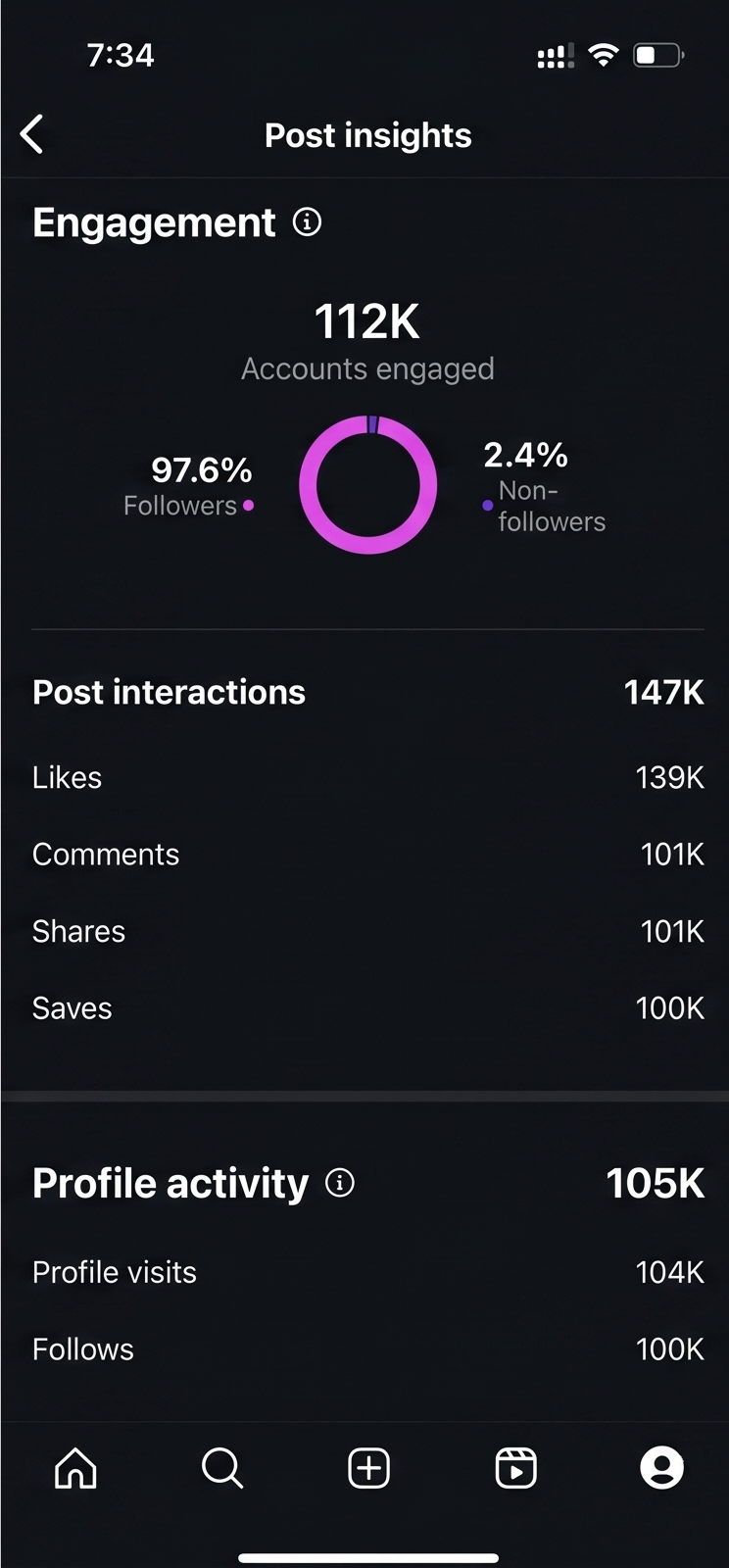Select the Comments row
Image resolution: width=729 pixels, height=1568 pixels.
(368, 855)
